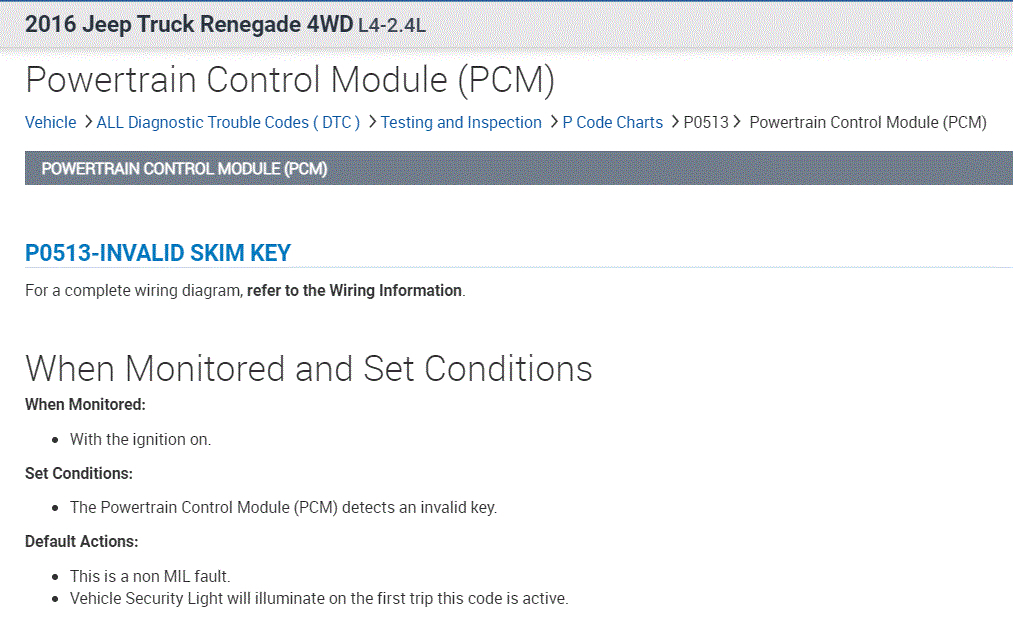
Task: Select the P0513 breadcrumb item
Action: point(706,122)
